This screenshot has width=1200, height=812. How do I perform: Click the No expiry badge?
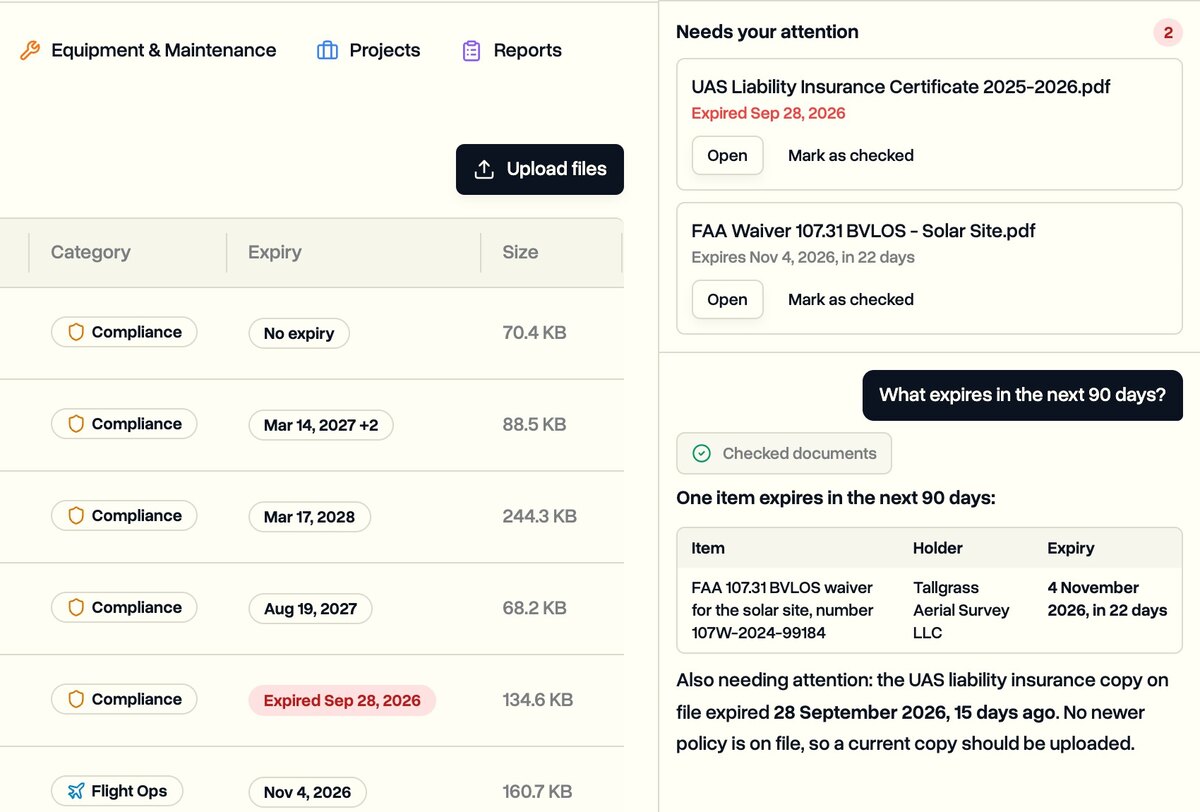(x=299, y=333)
